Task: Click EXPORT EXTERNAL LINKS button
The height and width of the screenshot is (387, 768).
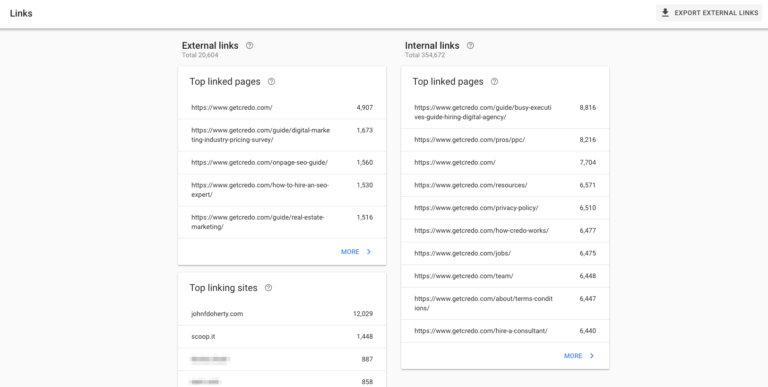Action: point(709,13)
